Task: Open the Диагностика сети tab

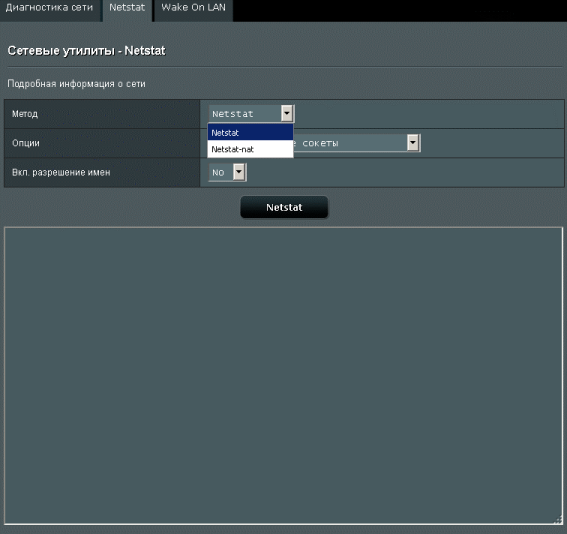Action: [x=50, y=8]
